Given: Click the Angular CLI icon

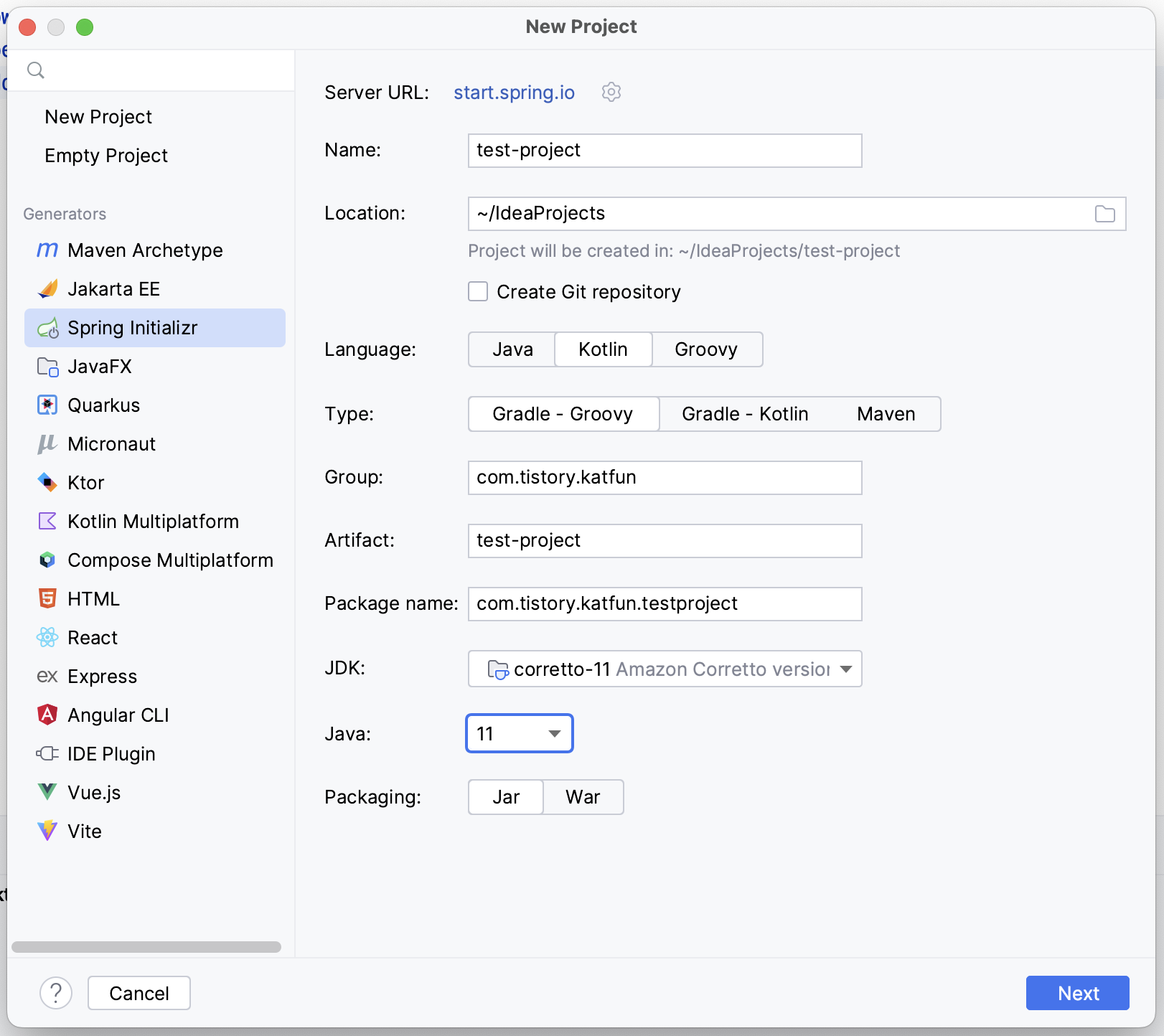Looking at the screenshot, I should [47, 715].
